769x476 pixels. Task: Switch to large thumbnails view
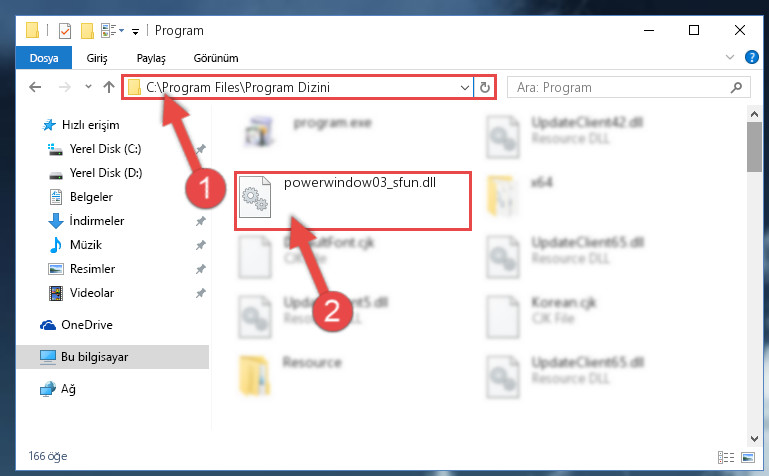[x=748, y=457]
